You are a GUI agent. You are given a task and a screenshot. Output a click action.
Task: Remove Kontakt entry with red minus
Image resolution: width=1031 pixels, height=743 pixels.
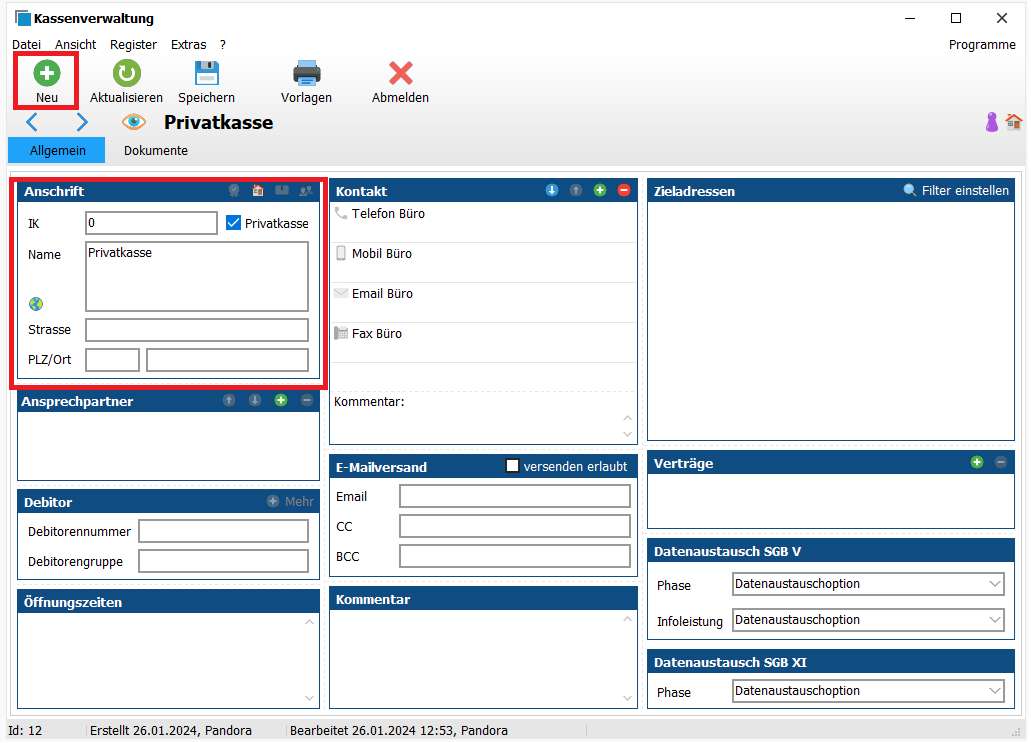tap(624, 190)
